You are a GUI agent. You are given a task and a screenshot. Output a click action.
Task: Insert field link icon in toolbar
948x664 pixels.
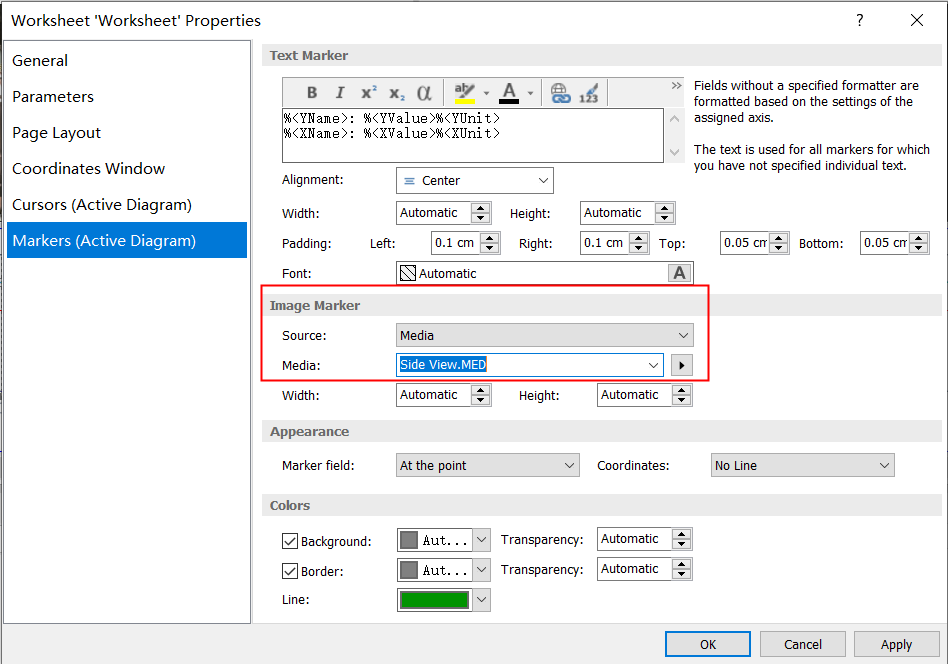coord(560,93)
